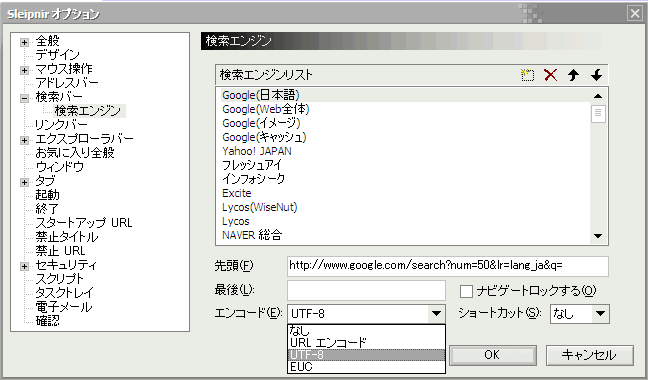The width and height of the screenshot is (648, 380).
Task: Click the OK button
Action: click(x=493, y=355)
